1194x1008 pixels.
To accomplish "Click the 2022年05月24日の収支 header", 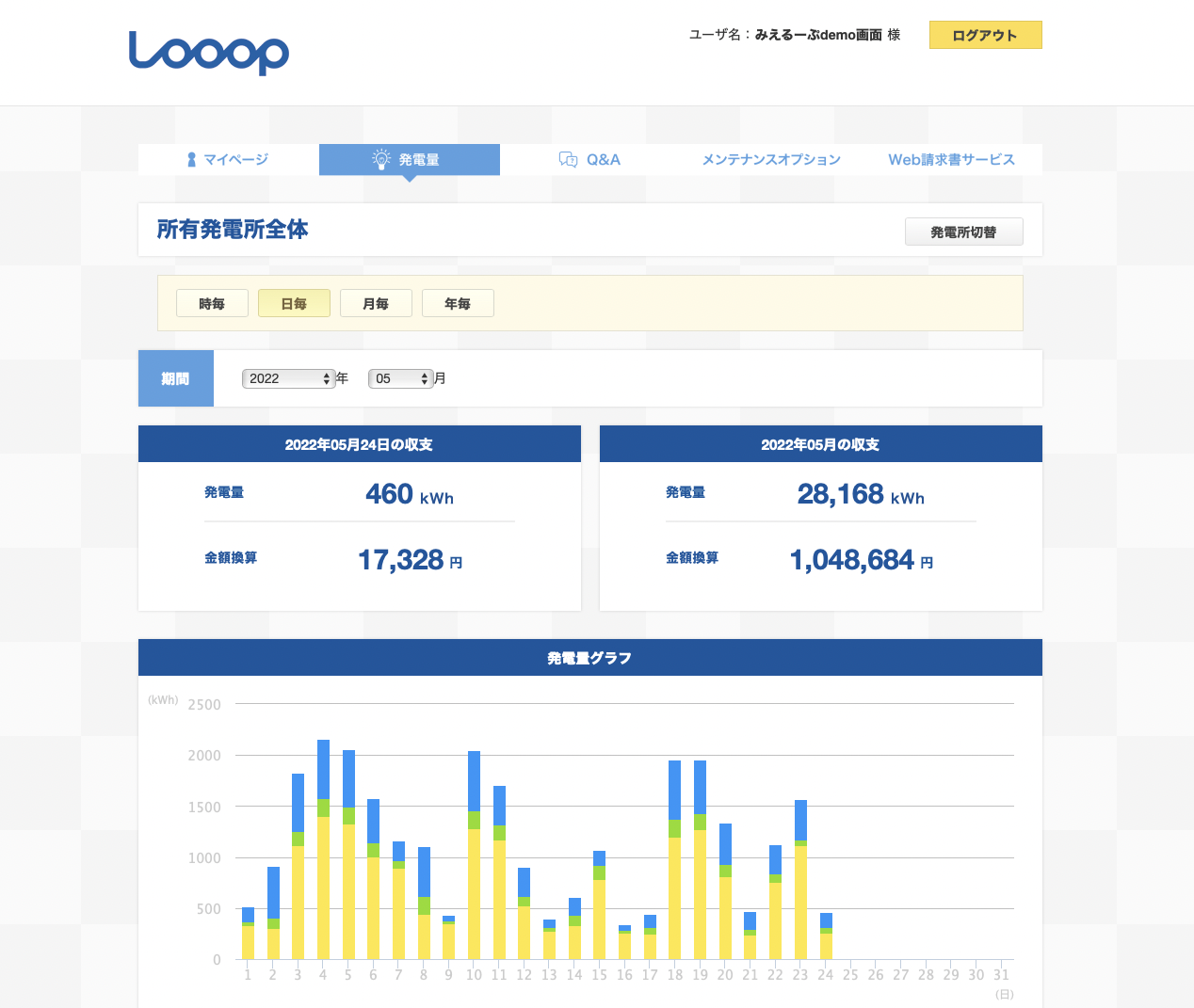I will point(360,444).
